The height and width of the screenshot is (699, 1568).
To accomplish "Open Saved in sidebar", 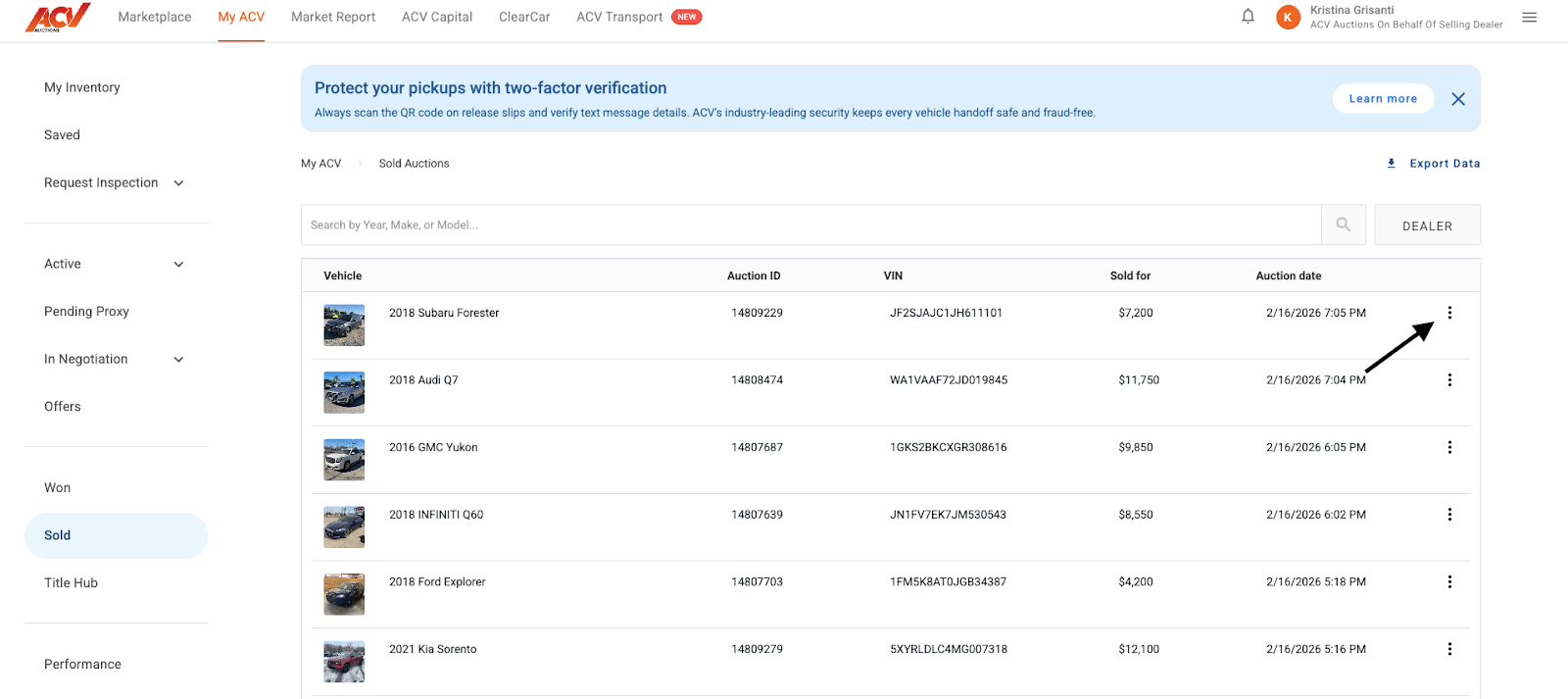I will tap(62, 135).
